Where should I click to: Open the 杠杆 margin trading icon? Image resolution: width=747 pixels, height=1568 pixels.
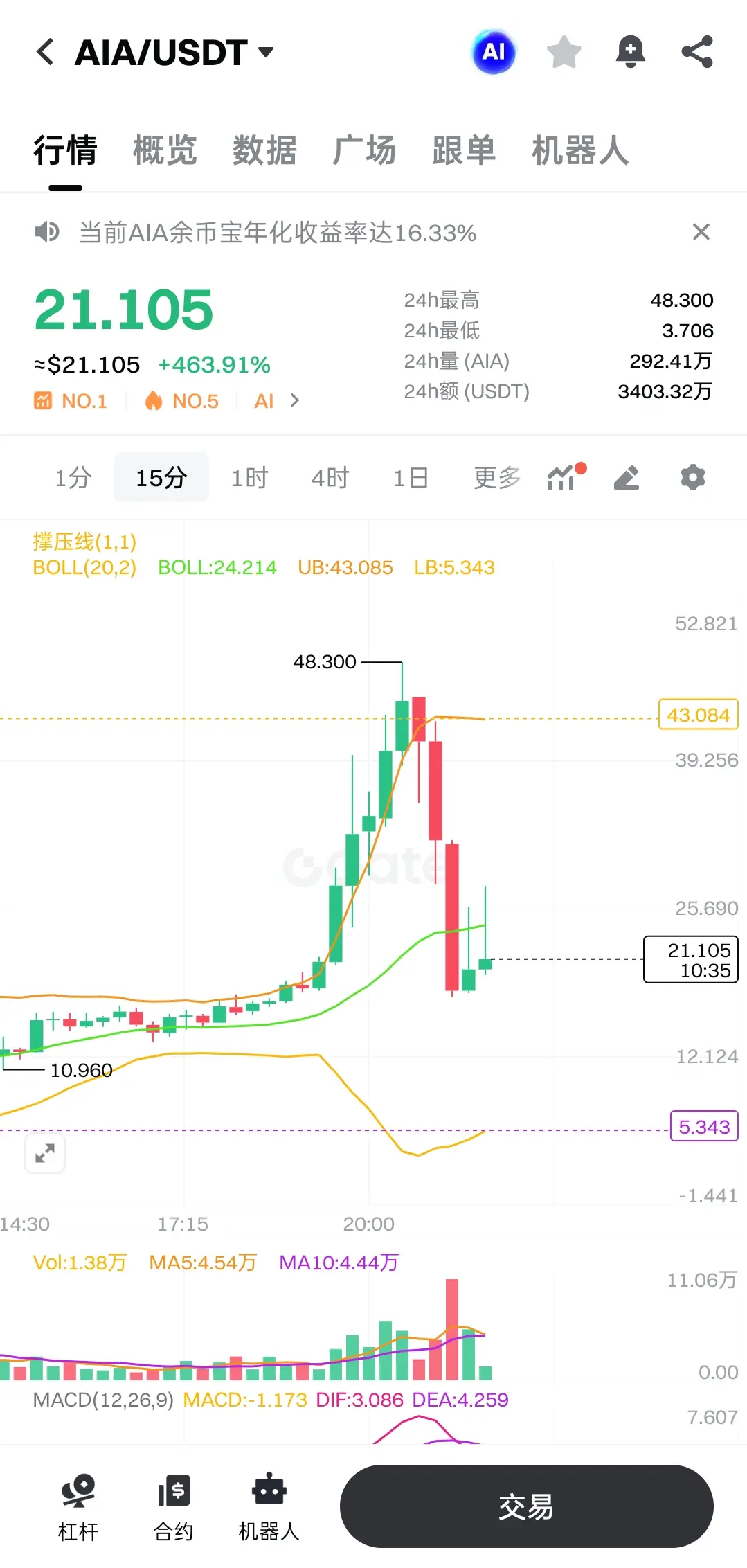(x=78, y=1508)
